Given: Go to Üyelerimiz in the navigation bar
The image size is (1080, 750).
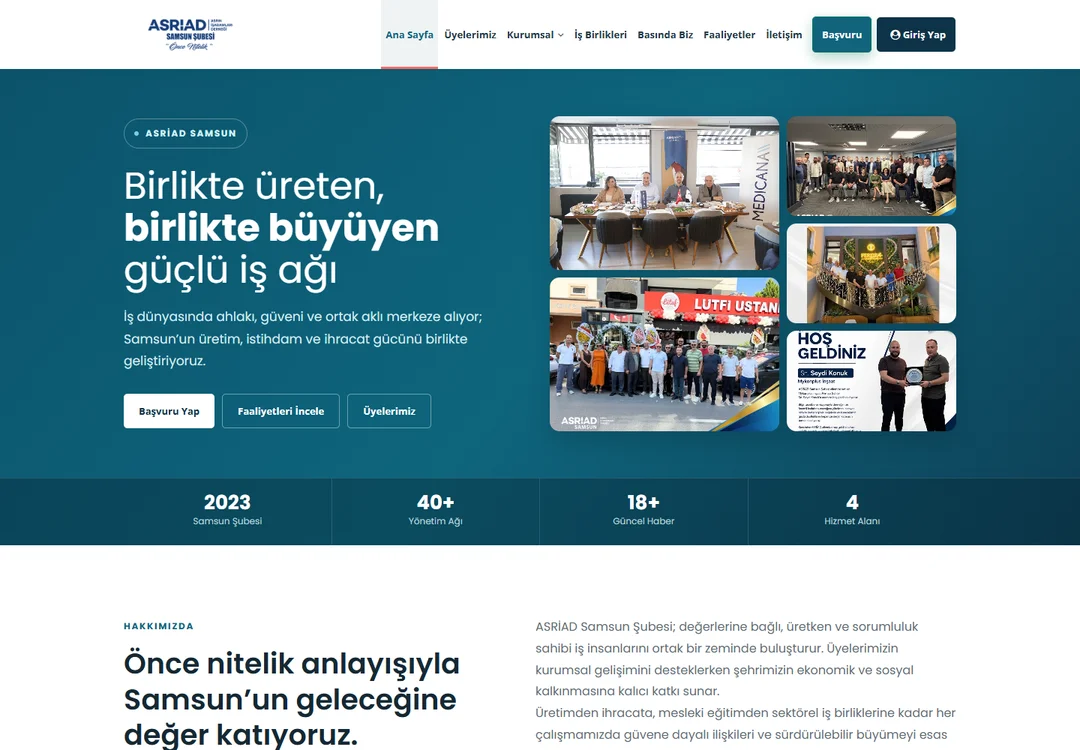Looking at the screenshot, I should point(470,34).
